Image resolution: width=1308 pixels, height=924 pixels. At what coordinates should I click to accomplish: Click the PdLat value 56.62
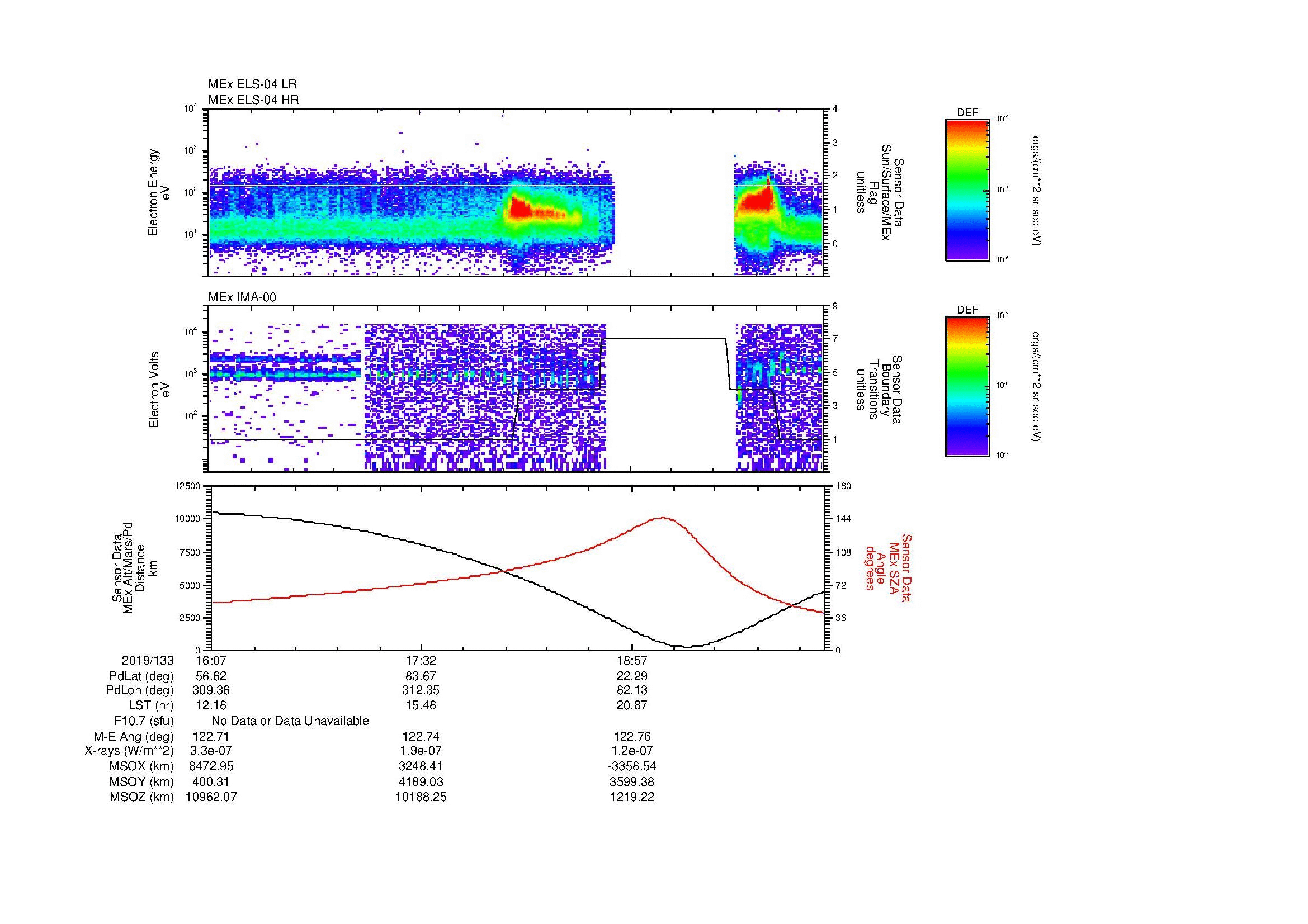[211, 676]
